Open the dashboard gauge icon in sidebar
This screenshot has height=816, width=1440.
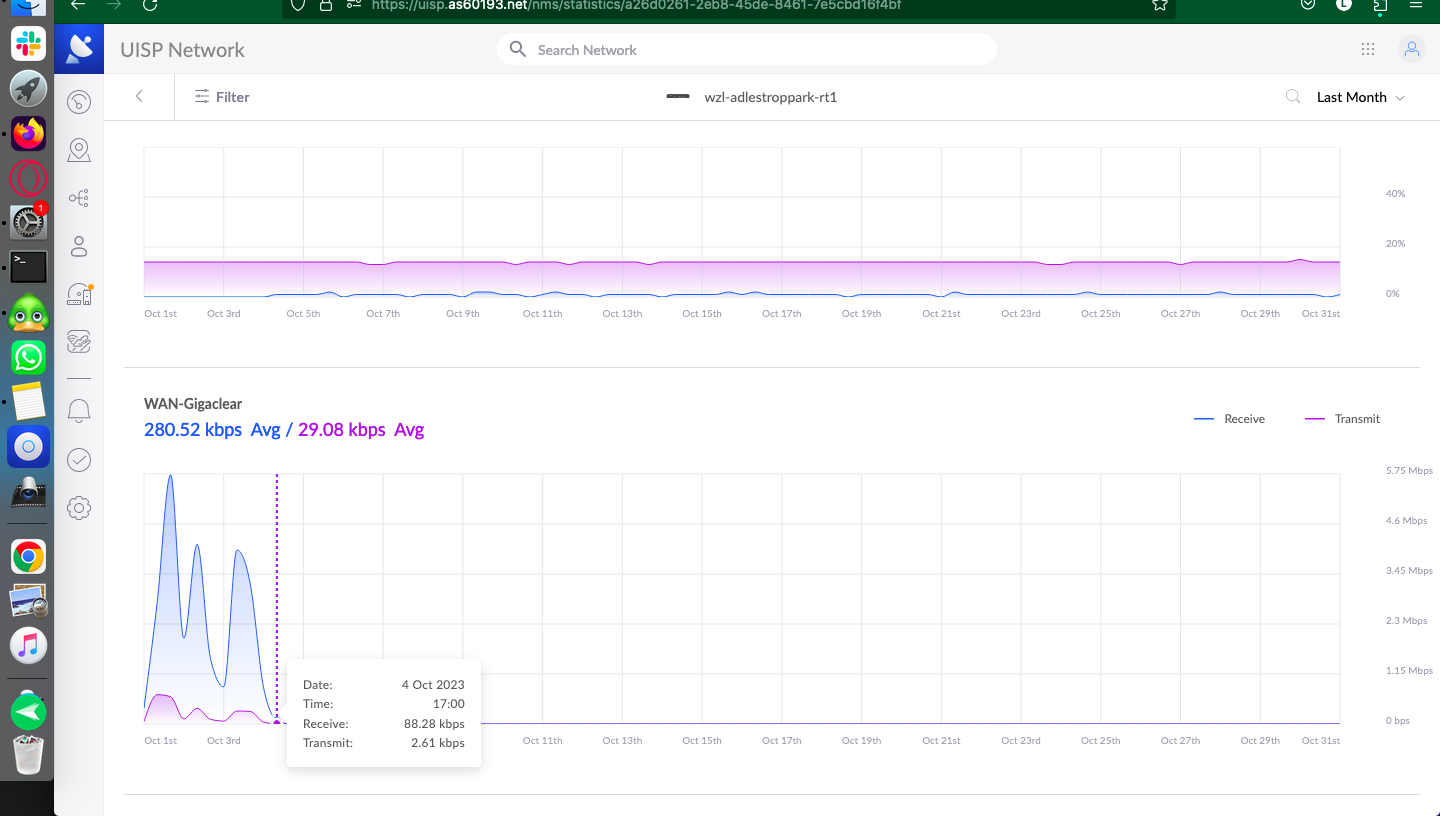tap(79, 102)
